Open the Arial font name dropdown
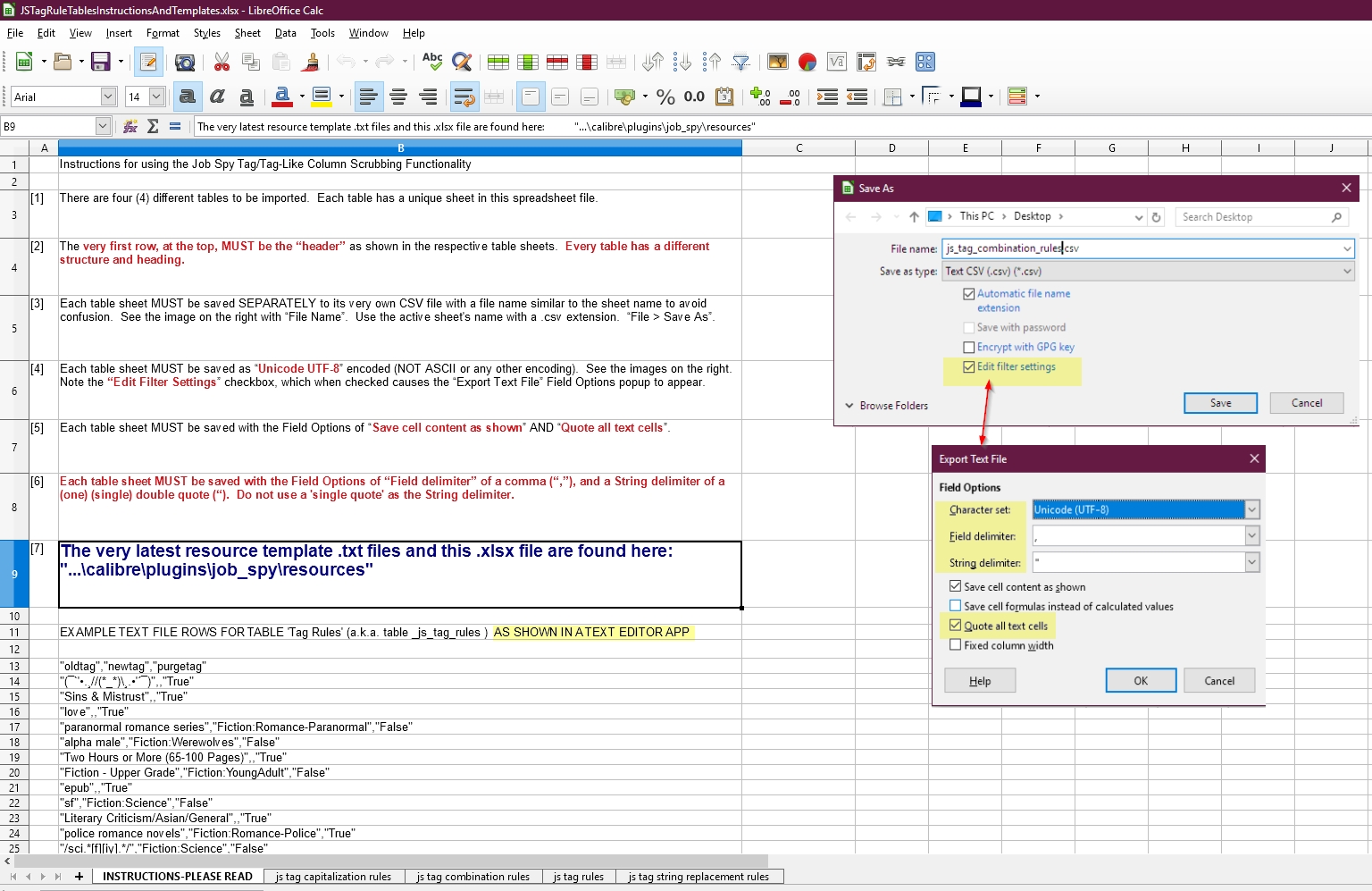1372x891 pixels. tap(108, 97)
